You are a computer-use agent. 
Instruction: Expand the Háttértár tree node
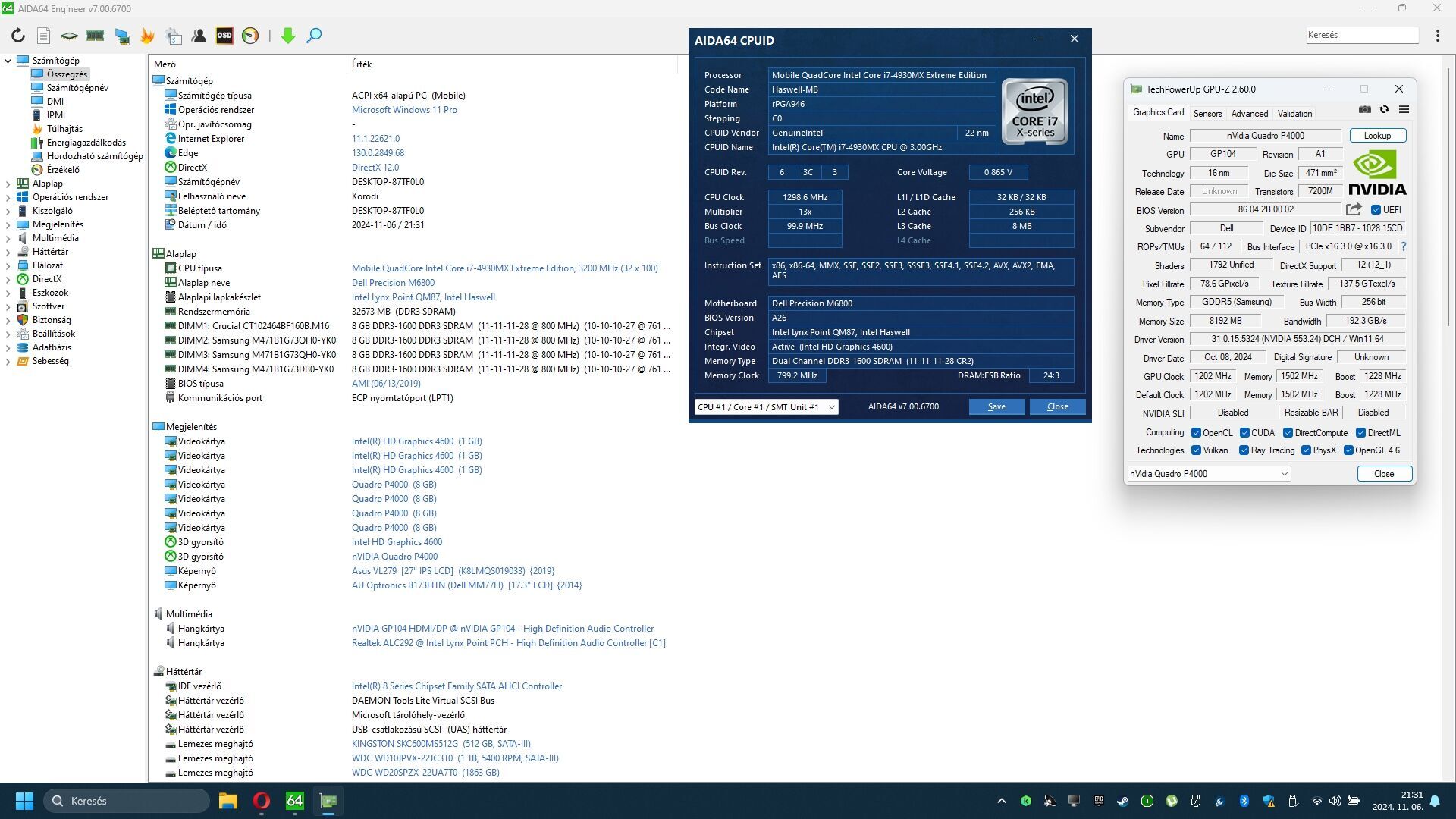coord(8,252)
